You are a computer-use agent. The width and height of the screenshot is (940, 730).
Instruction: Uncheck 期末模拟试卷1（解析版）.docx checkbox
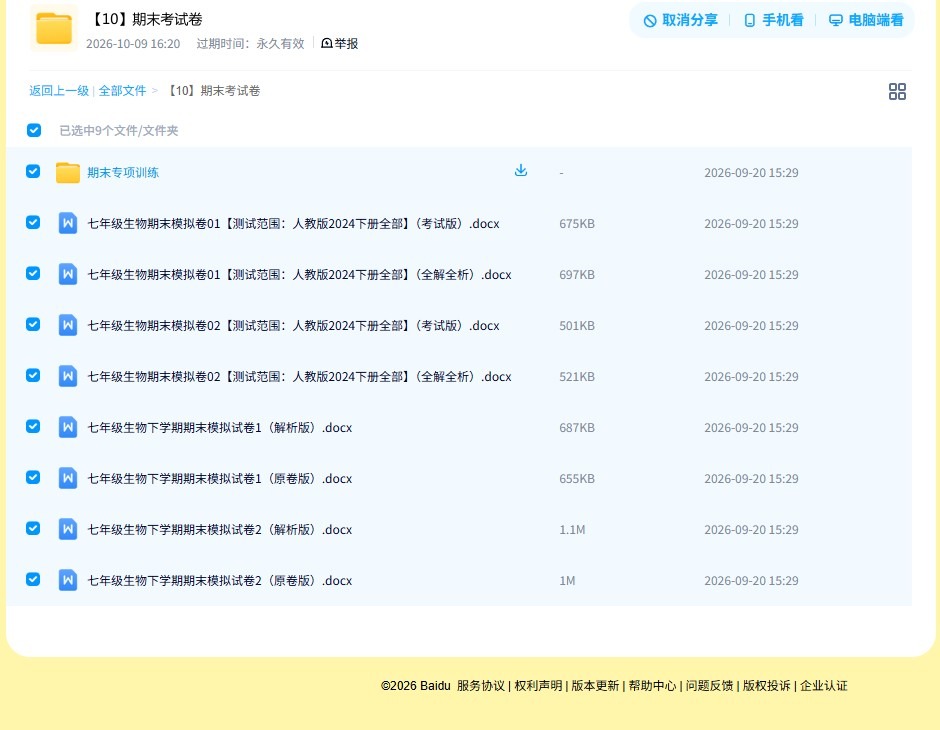pyautogui.click(x=33, y=426)
